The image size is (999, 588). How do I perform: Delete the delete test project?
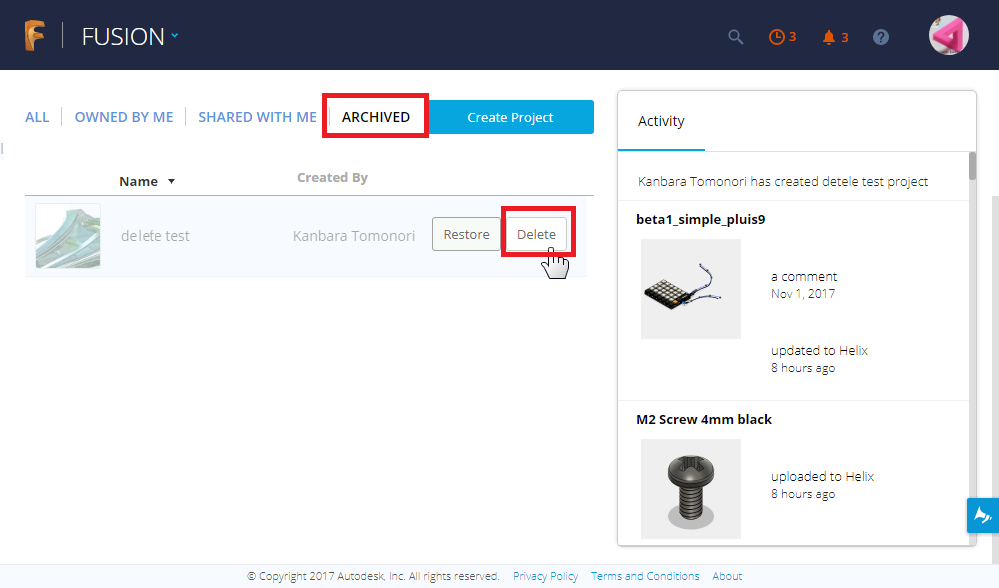(536, 234)
